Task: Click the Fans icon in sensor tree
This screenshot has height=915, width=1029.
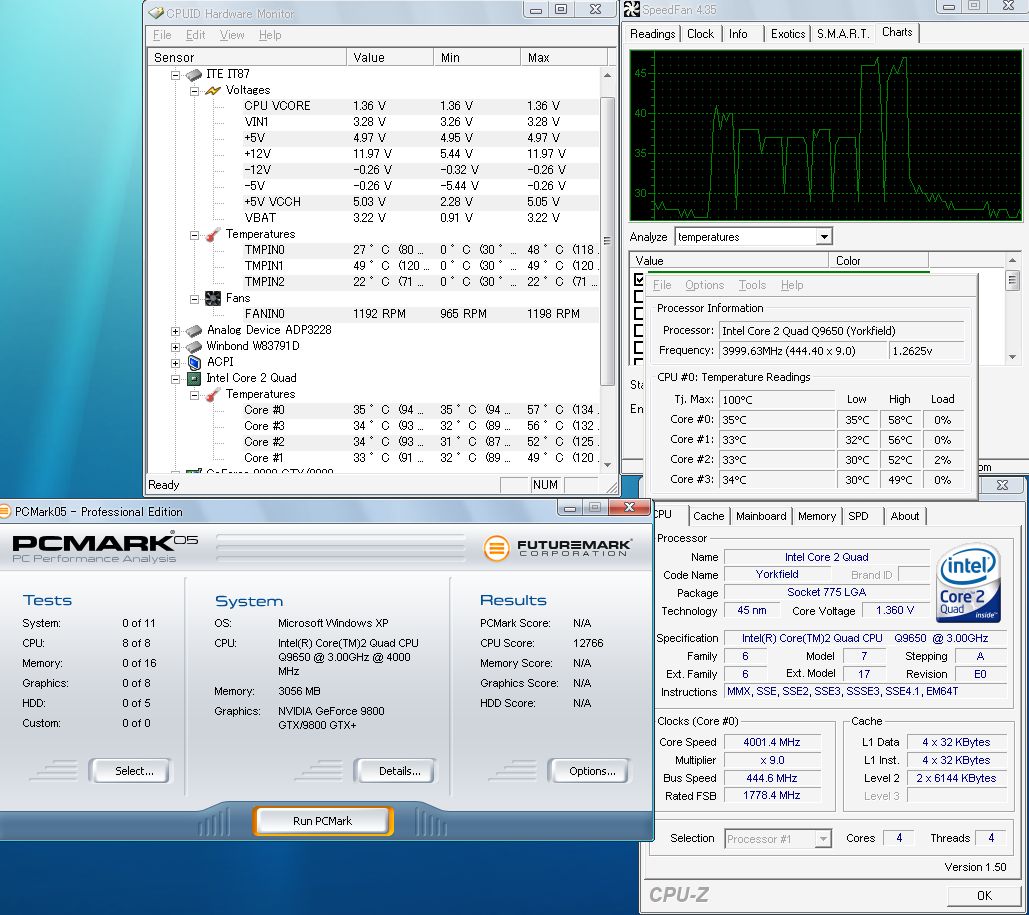Action: (x=212, y=298)
